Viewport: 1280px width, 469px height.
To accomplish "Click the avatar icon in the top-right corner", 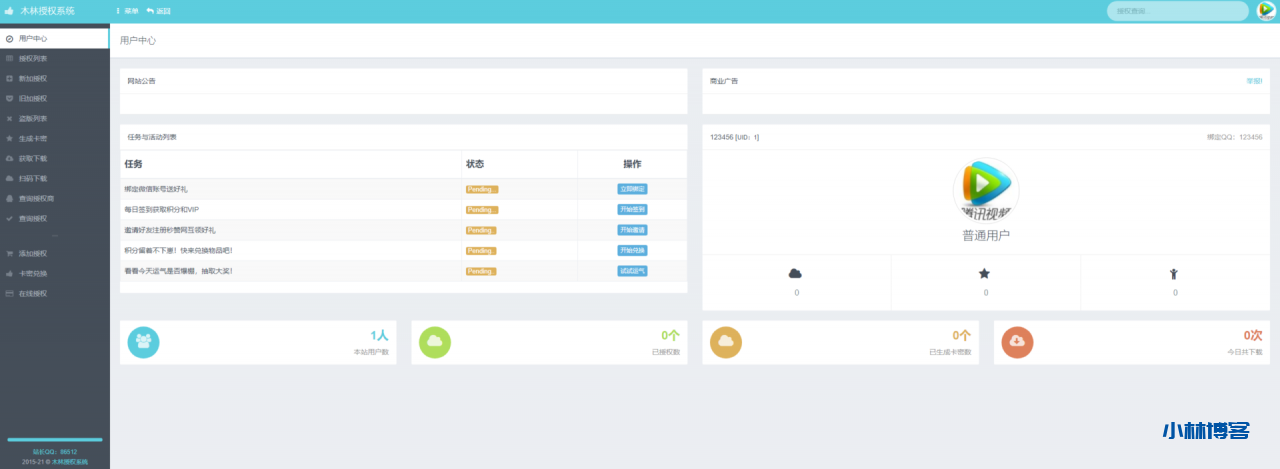I will [x=1266, y=11].
